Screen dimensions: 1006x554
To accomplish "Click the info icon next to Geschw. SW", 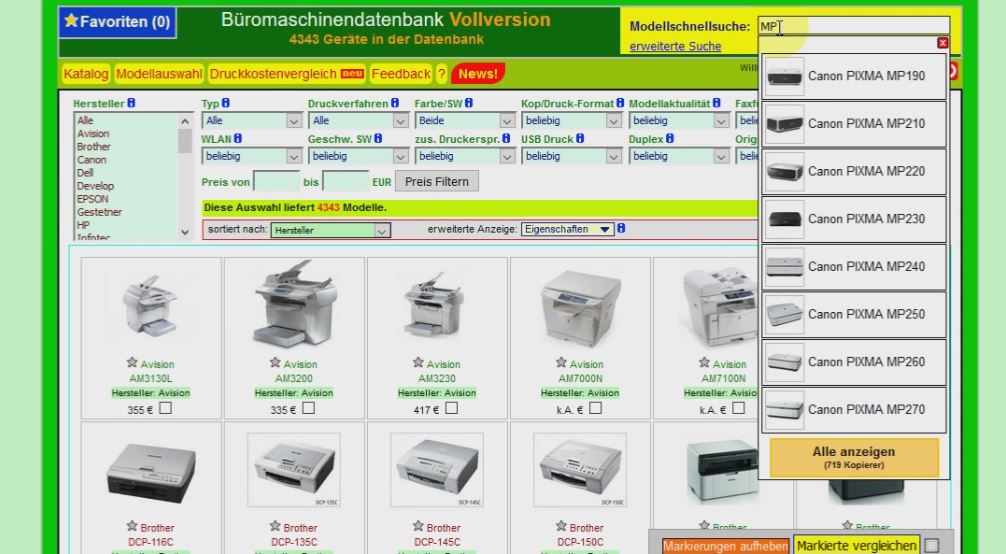I will tap(379, 139).
